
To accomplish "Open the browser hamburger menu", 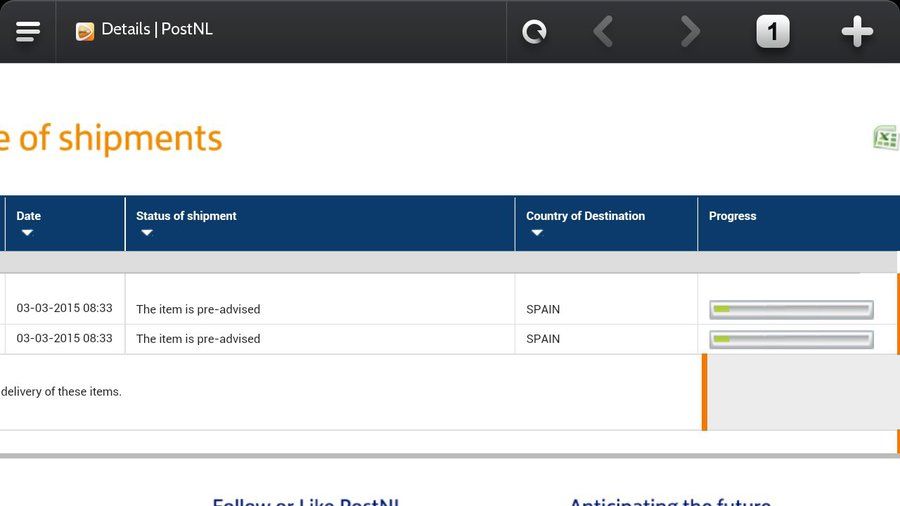I will click(28, 32).
